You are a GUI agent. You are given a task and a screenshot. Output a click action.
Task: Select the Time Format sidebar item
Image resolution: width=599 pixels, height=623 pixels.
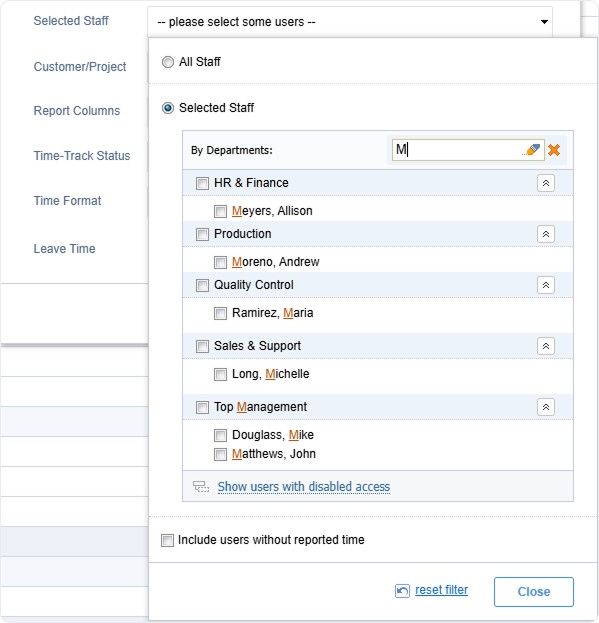click(x=67, y=201)
